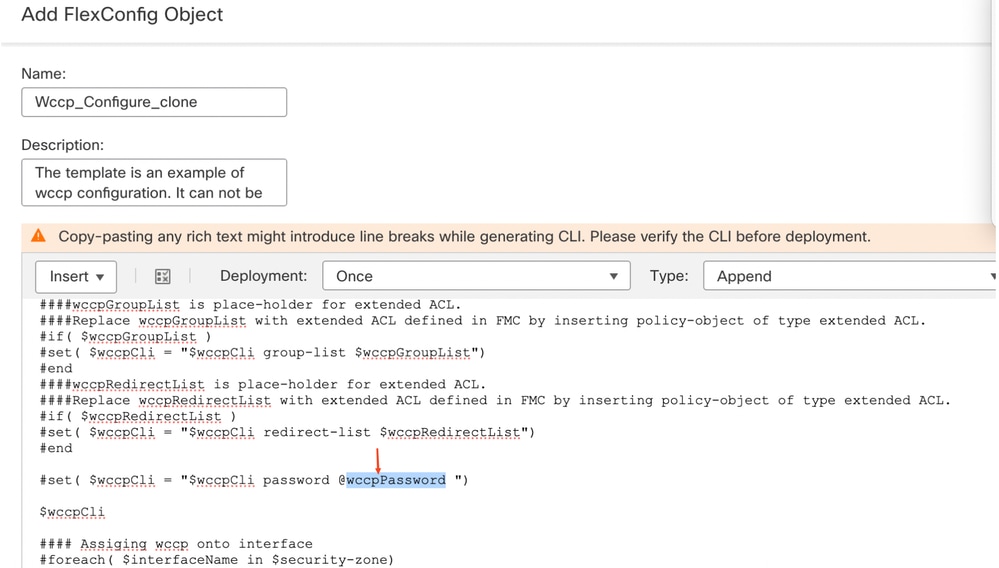Click the 'Name:' label
Viewport: 999px width, 568px height.
click(x=43, y=74)
